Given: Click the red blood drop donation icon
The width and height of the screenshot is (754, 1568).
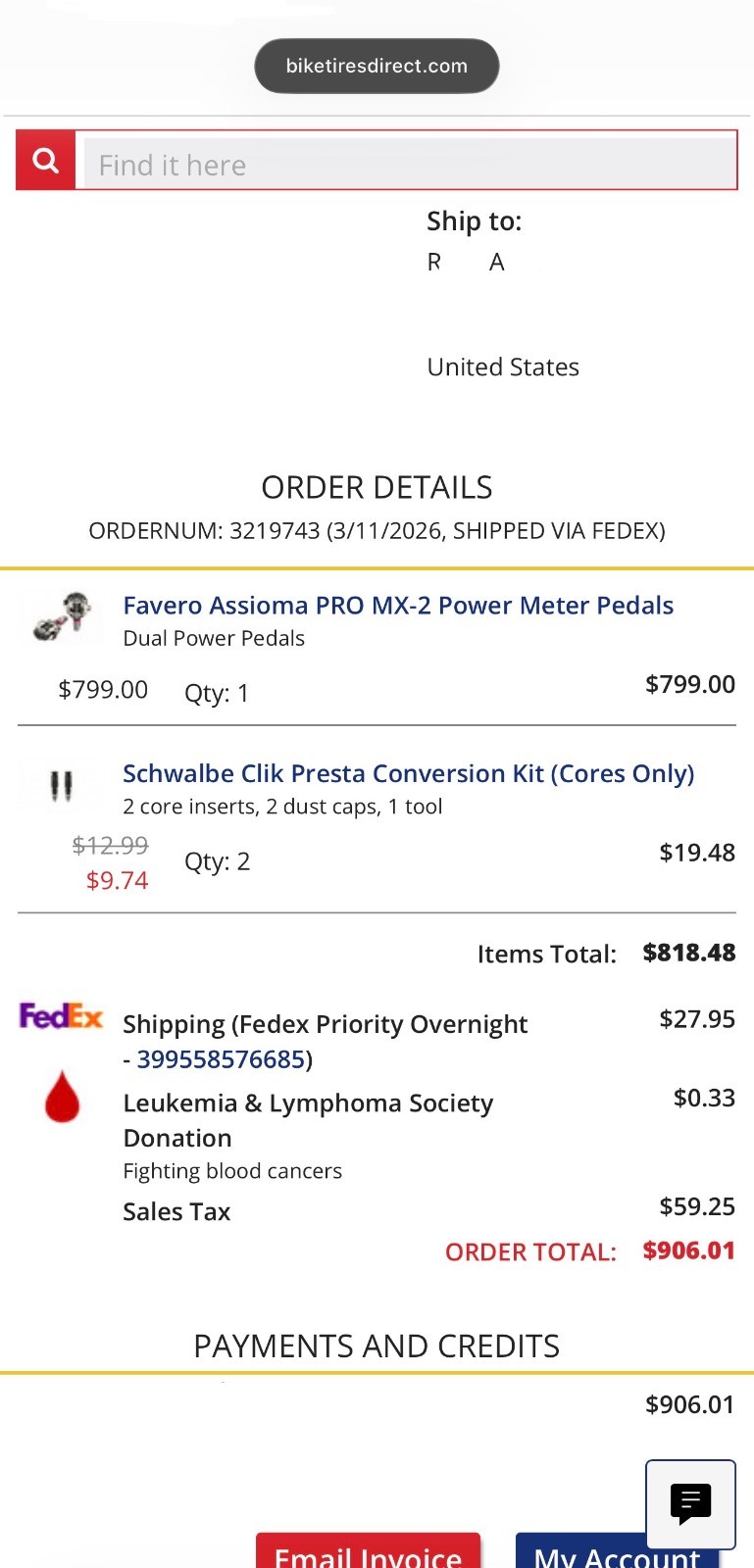Looking at the screenshot, I should tap(62, 1096).
